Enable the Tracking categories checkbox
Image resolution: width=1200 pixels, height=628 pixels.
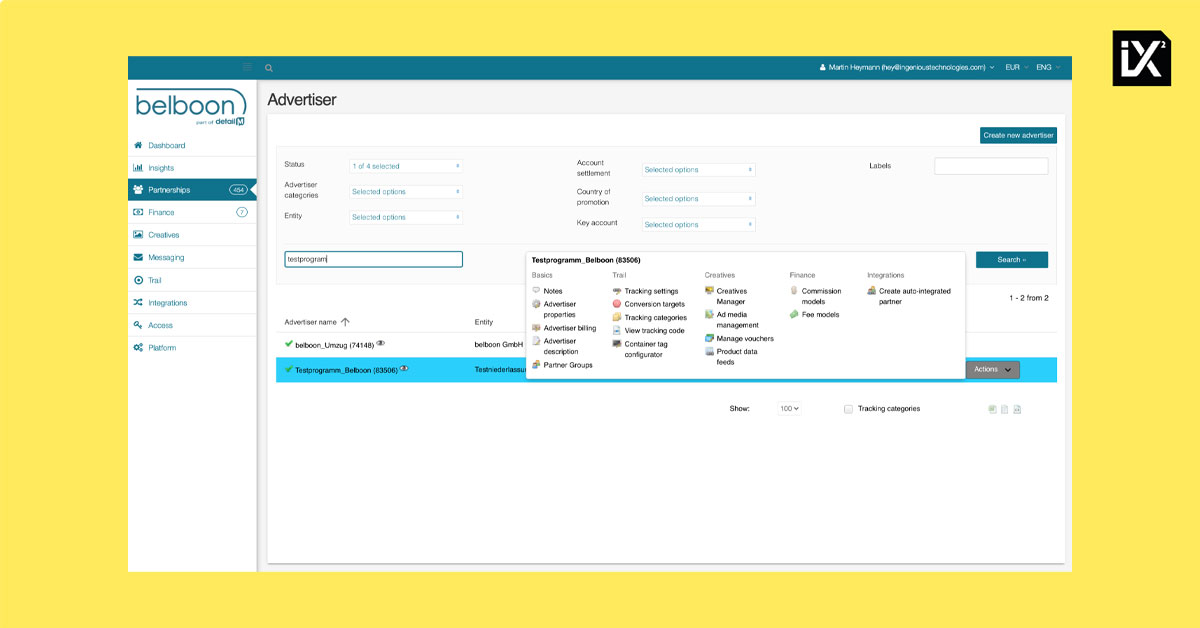tap(848, 409)
